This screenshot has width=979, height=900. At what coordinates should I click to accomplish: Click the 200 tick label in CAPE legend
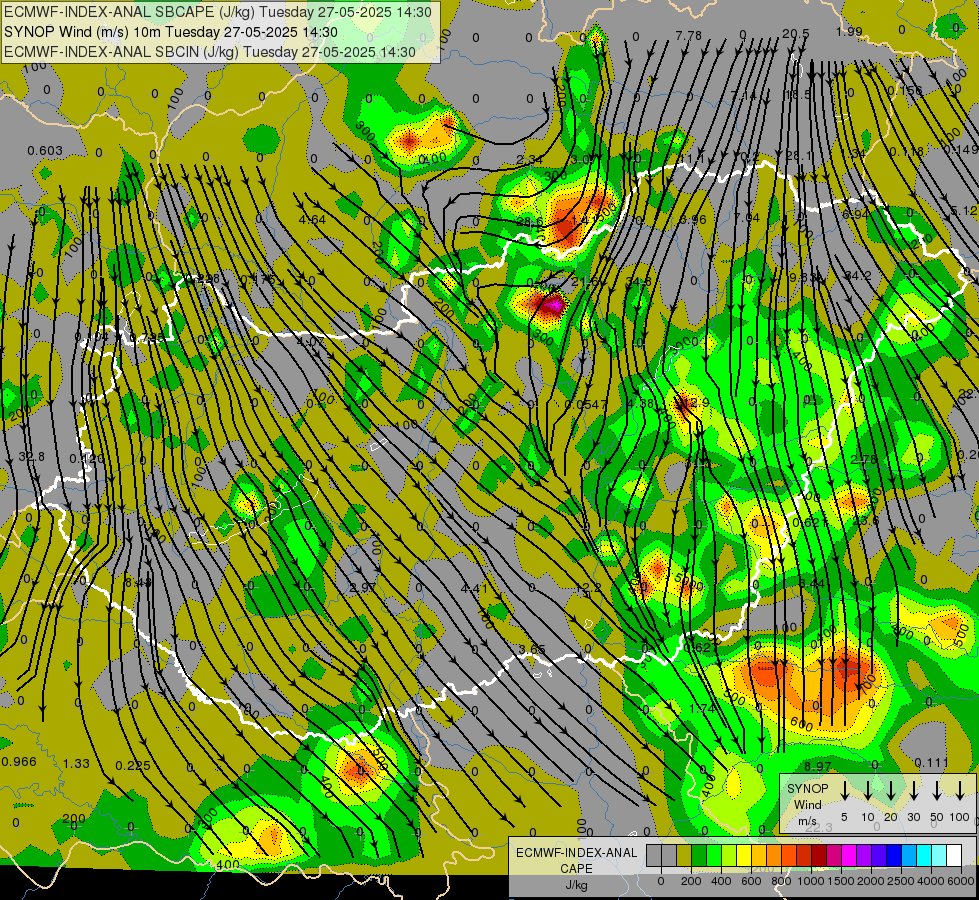point(691,881)
